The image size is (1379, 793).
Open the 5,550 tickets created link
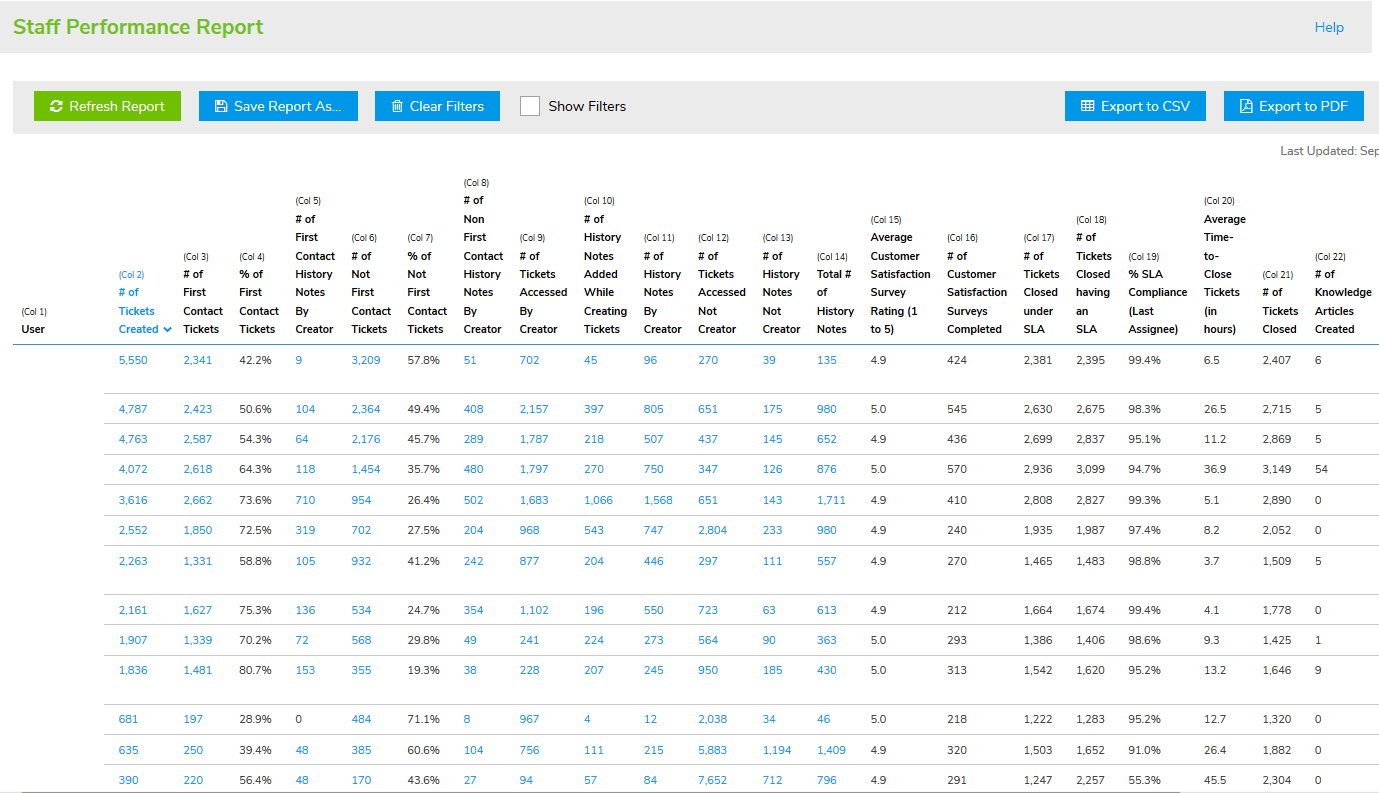132,360
